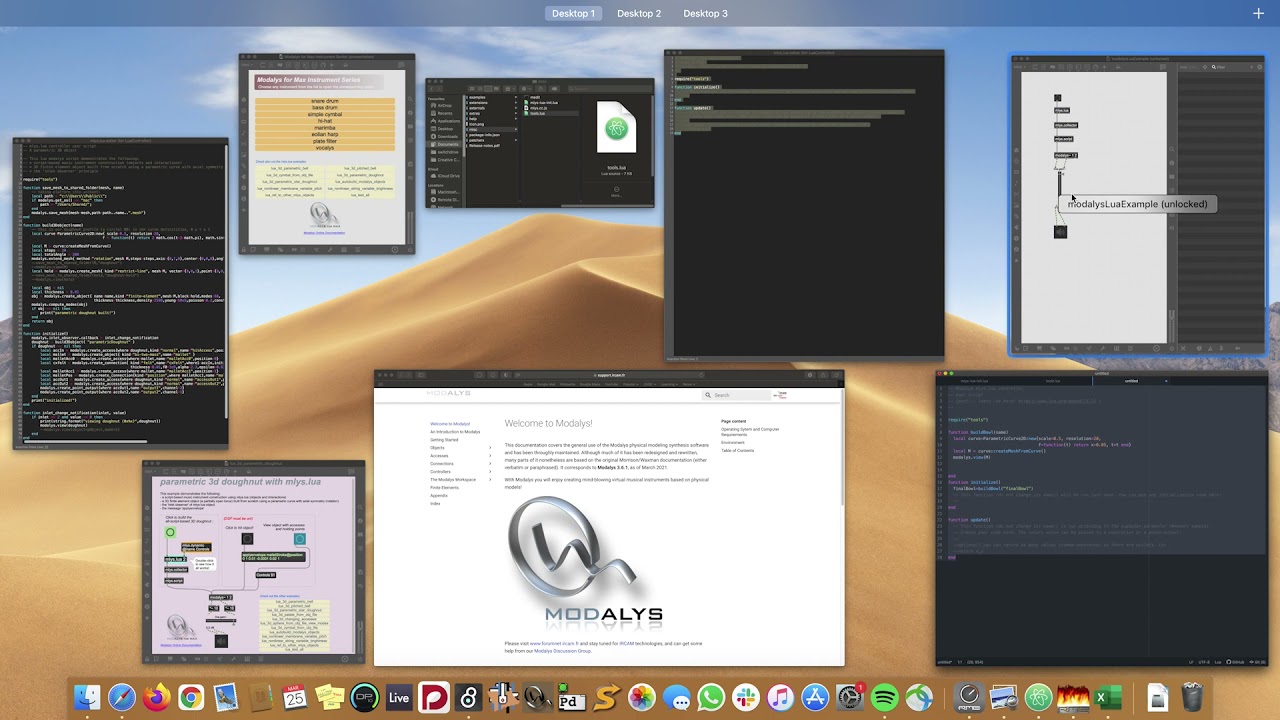
Task: Open the marimba instrument
Action: click(325, 127)
